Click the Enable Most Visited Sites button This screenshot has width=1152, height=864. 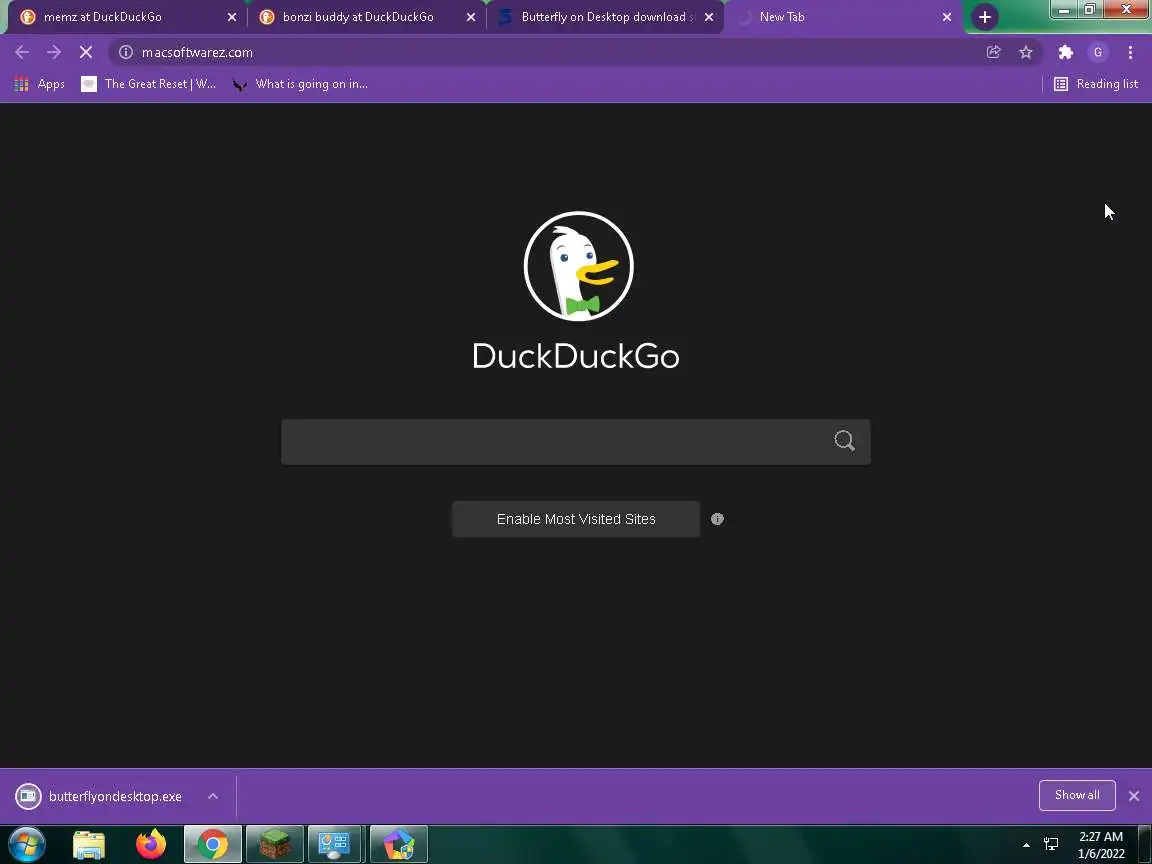576,519
